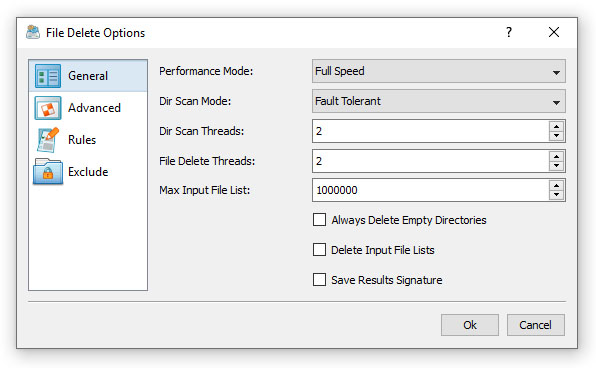This screenshot has height=368, width=596.
Task: Decrease Dir Scan Threads value
Action: (556, 136)
